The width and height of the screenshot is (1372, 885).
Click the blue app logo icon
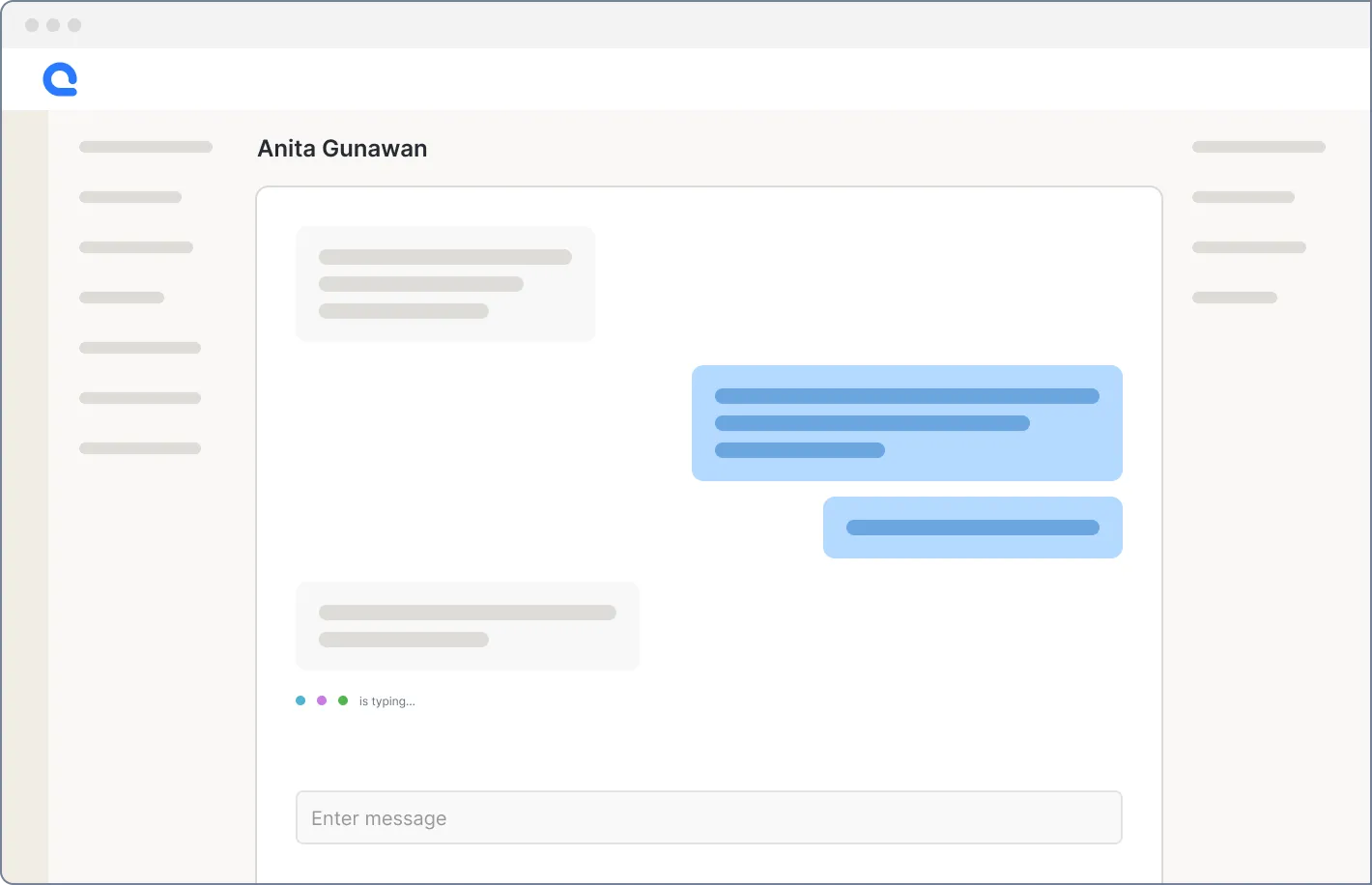(x=60, y=79)
